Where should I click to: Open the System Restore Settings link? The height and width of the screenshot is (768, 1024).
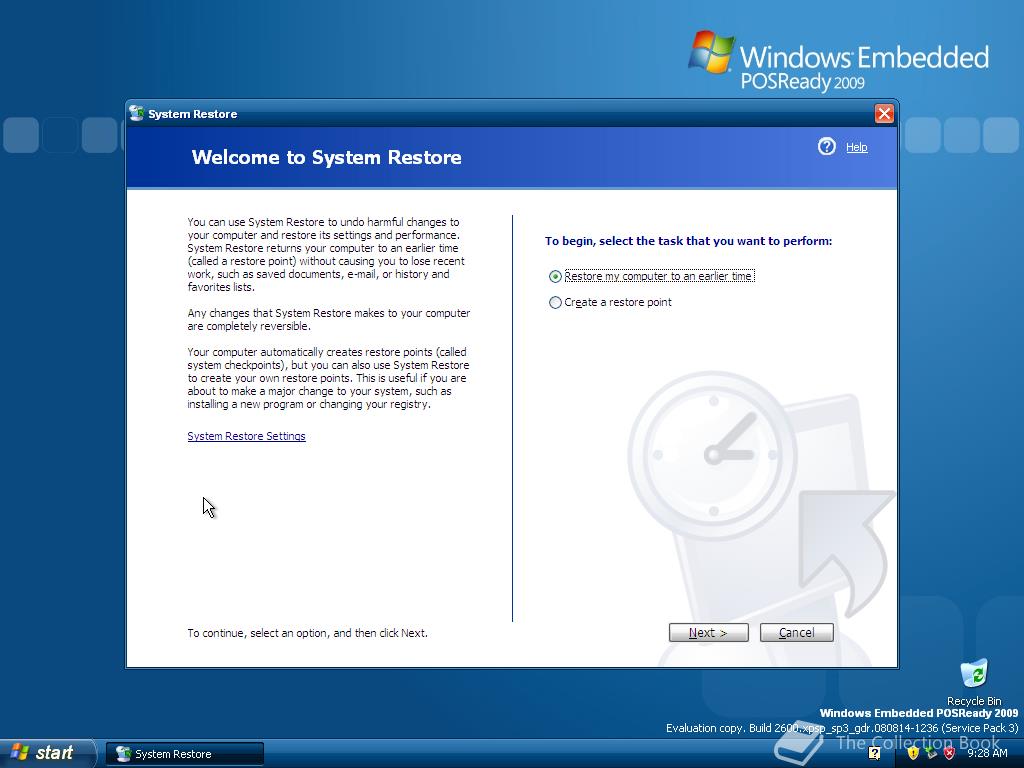(246, 436)
